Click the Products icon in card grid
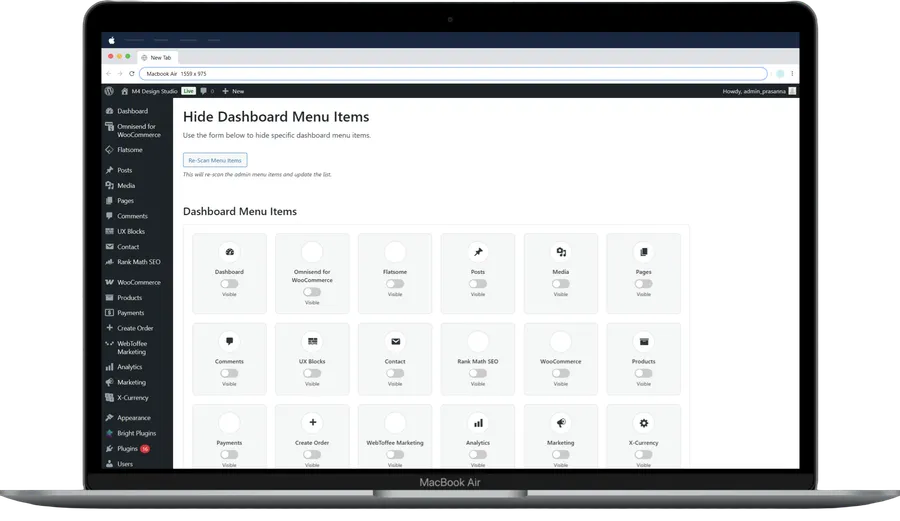The width and height of the screenshot is (900, 521). [x=643, y=341]
